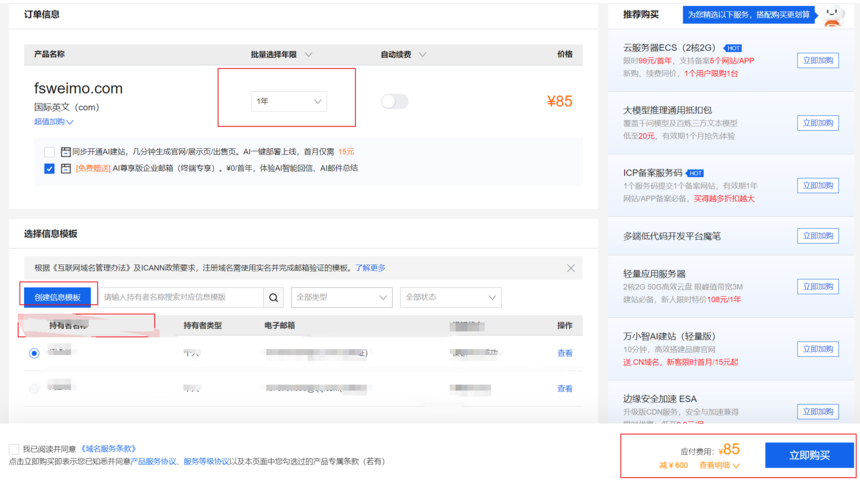Click the 立即购买 button

[809, 455]
